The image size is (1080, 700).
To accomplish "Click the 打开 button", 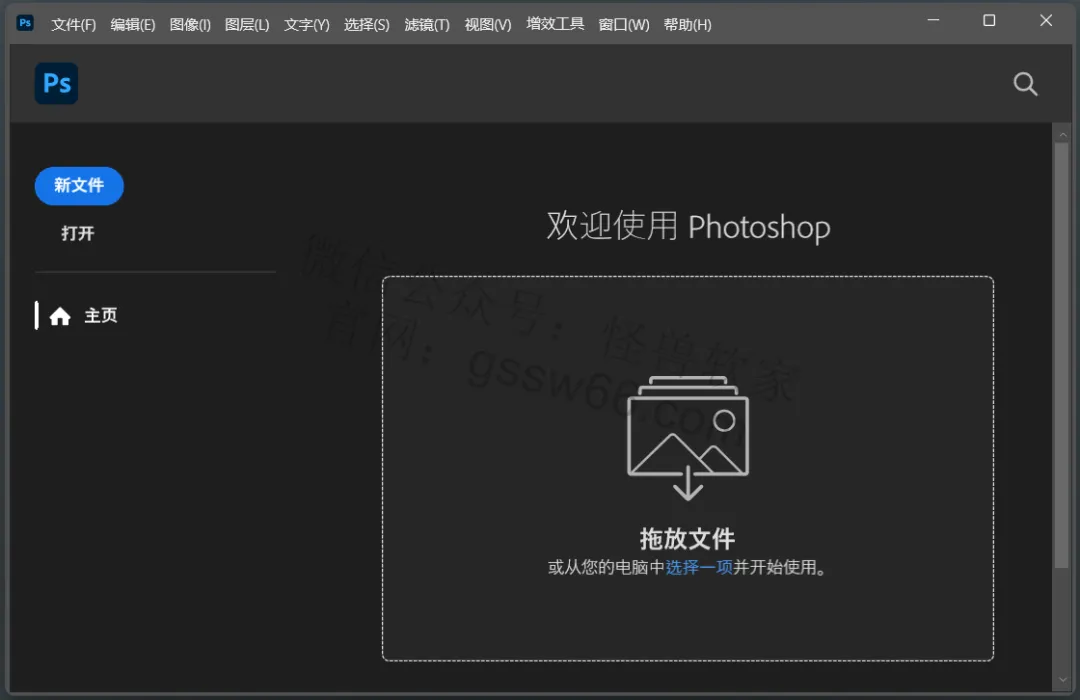I will [77, 234].
